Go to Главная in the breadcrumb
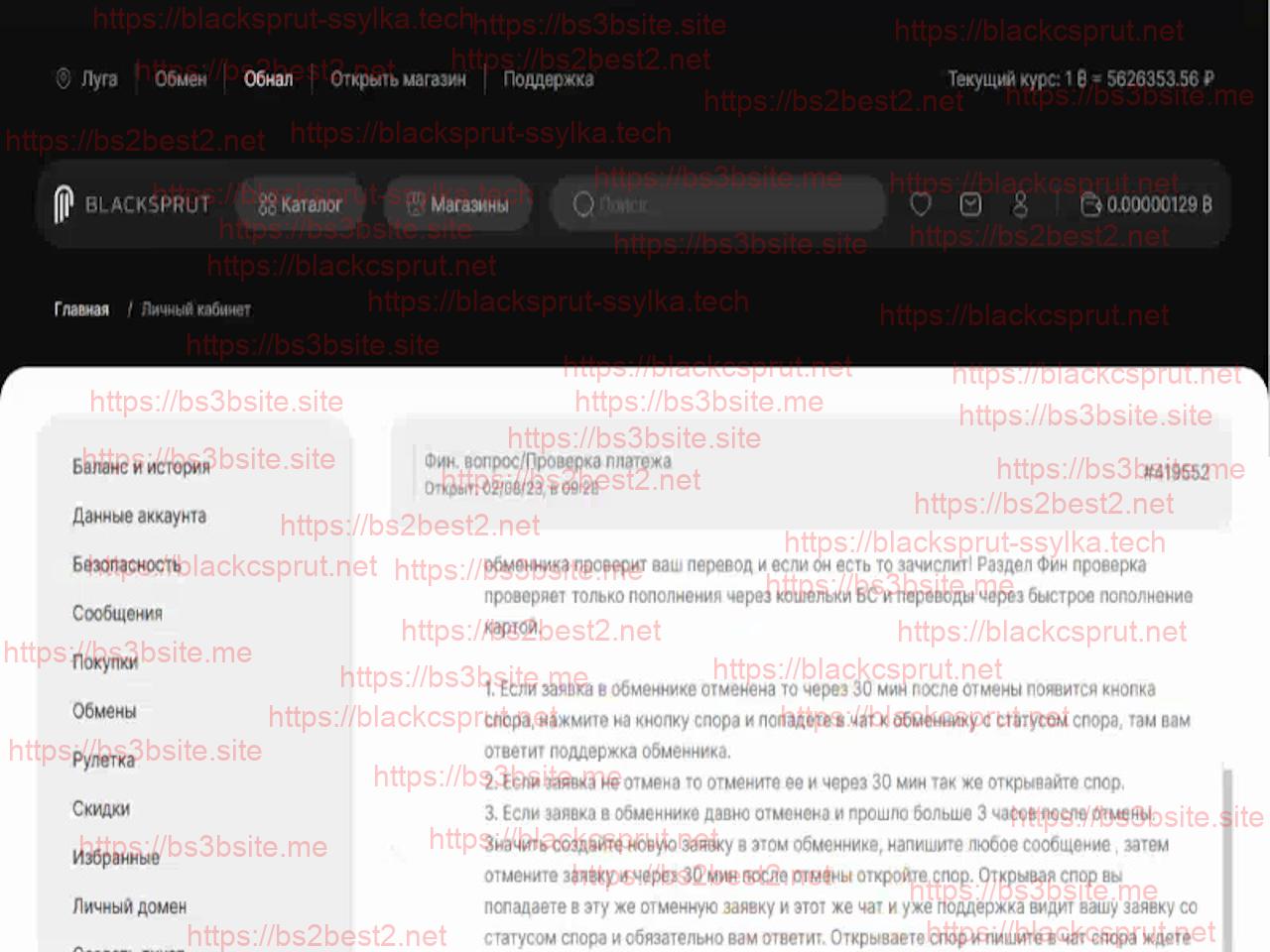The image size is (1270, 952). click(81, 309)
